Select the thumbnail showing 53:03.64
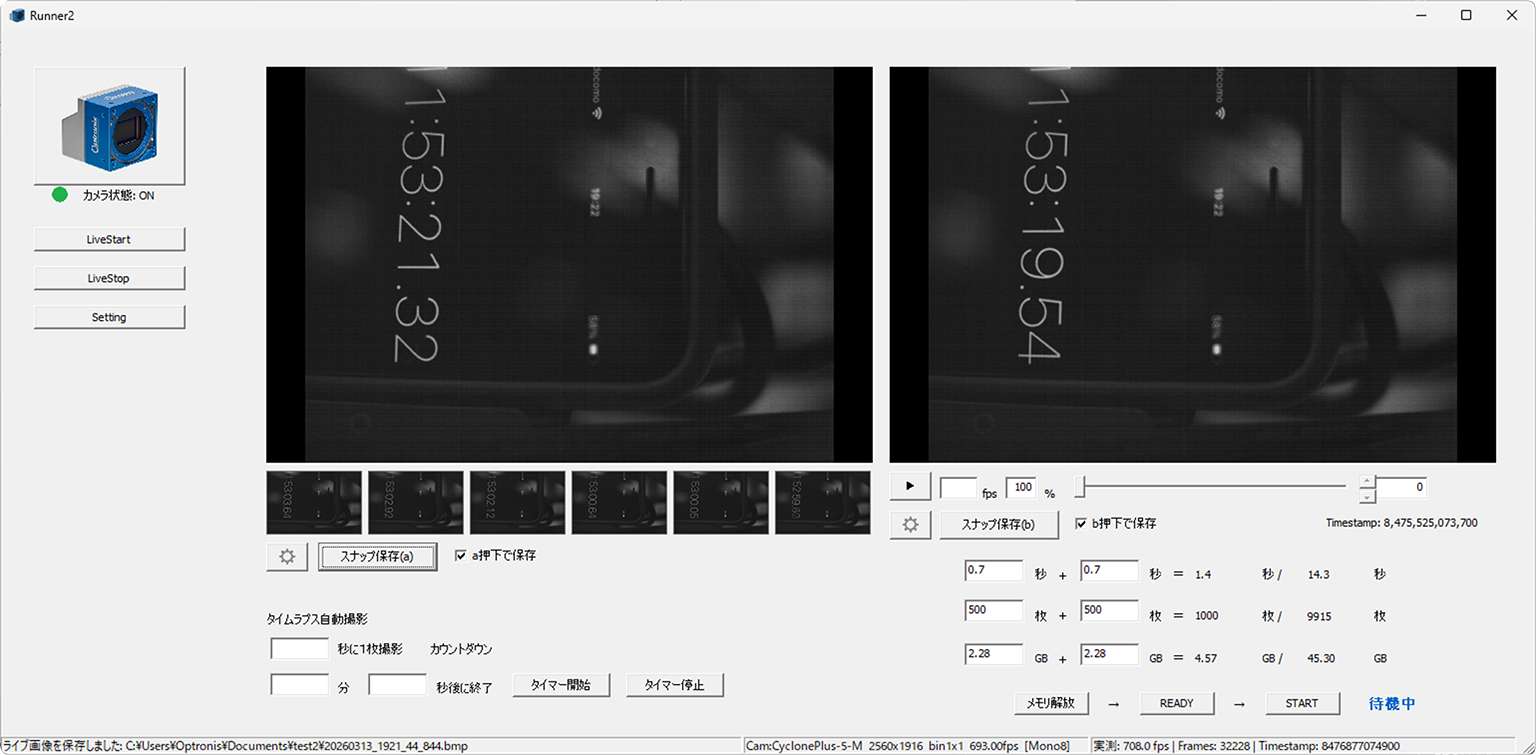Screen dimensions: 1536x755 [x=314, y=503]
